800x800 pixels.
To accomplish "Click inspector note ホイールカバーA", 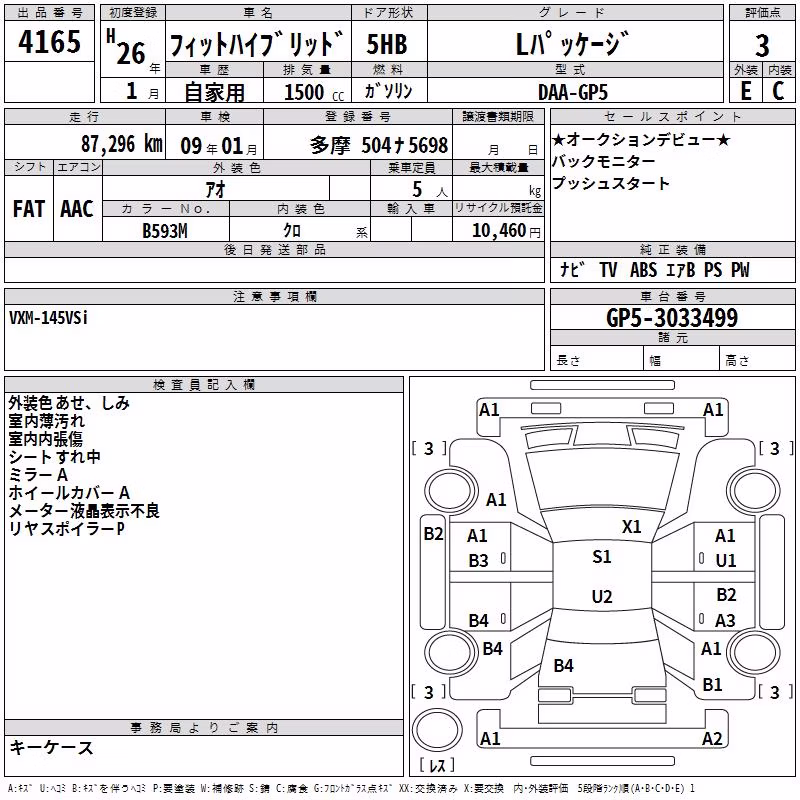I will [69, 492].
